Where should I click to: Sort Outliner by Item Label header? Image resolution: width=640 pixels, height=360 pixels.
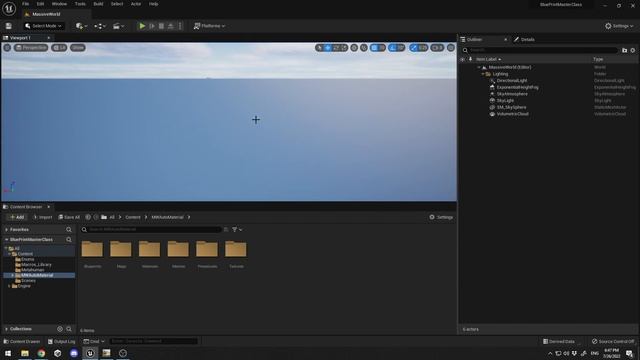pos(488,59)
